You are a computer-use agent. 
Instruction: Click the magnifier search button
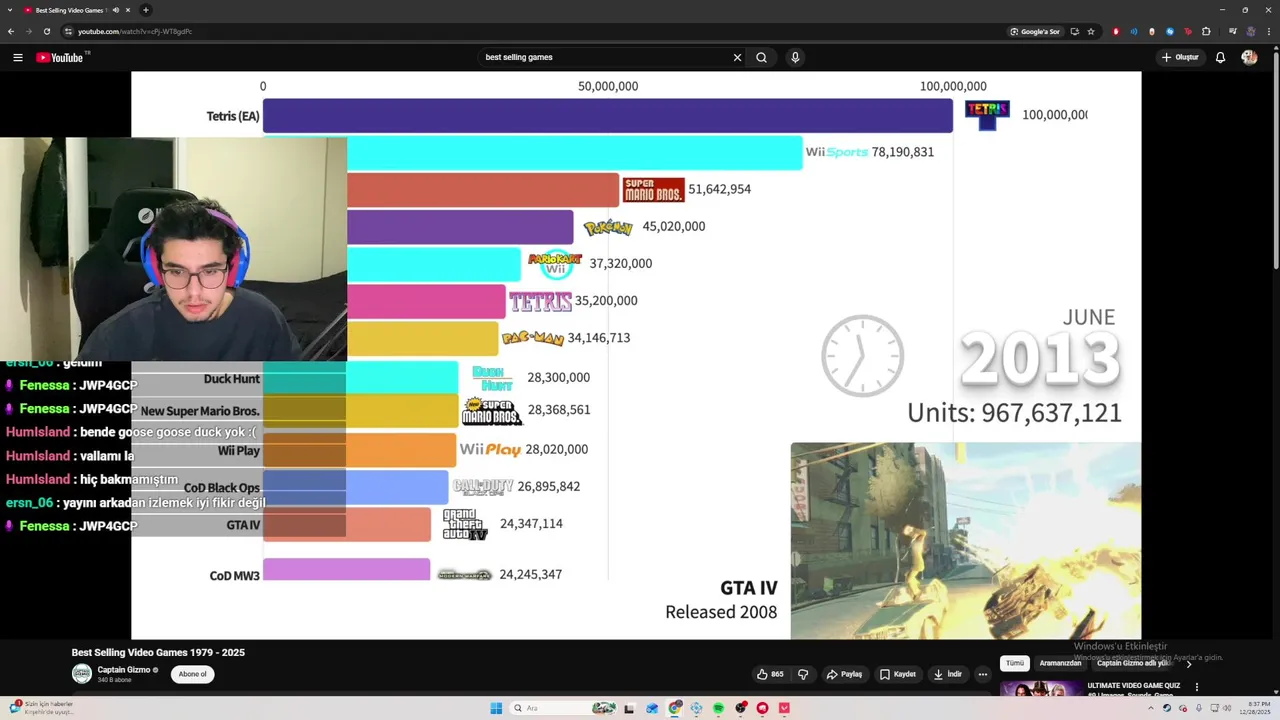pos(761,57)
